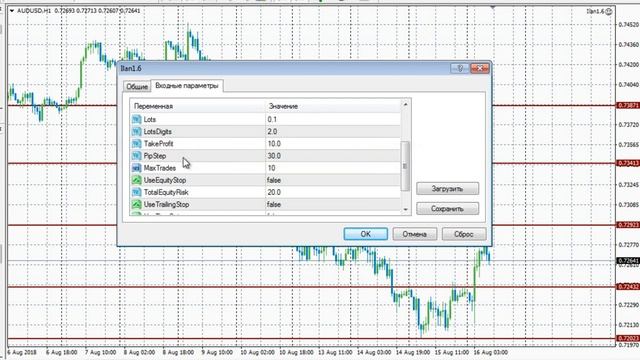Select the LotsDigits variable name

tap(158, 131)
